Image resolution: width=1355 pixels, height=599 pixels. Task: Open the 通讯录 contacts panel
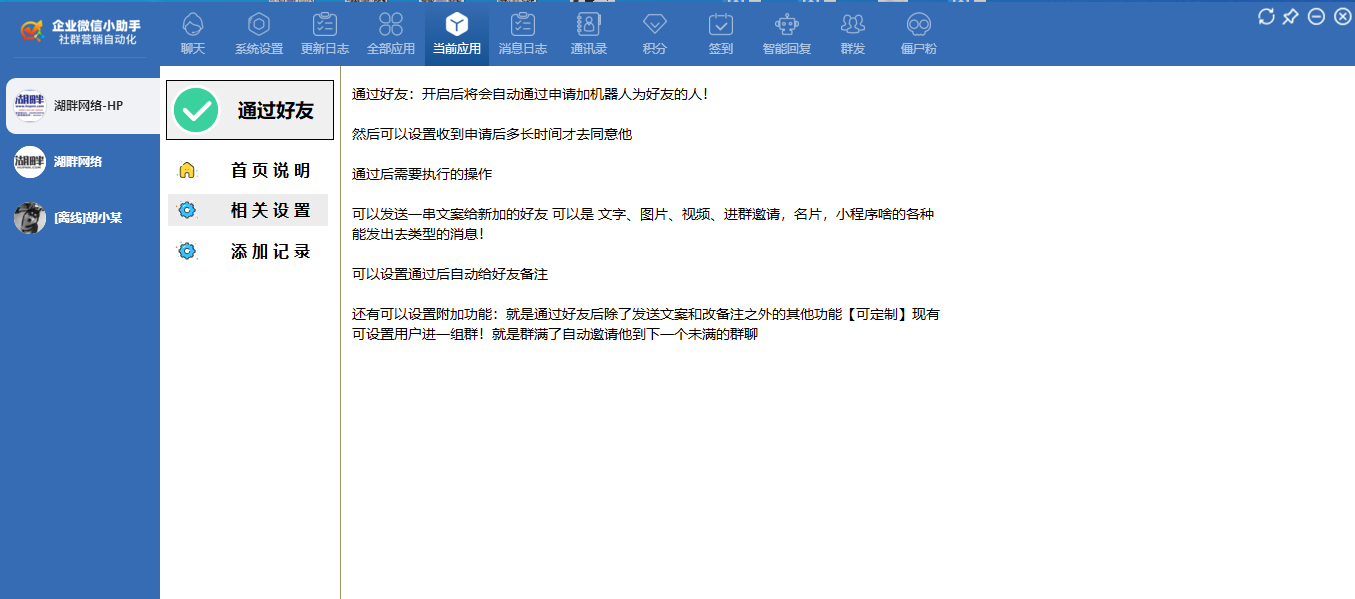click(588, 30)
